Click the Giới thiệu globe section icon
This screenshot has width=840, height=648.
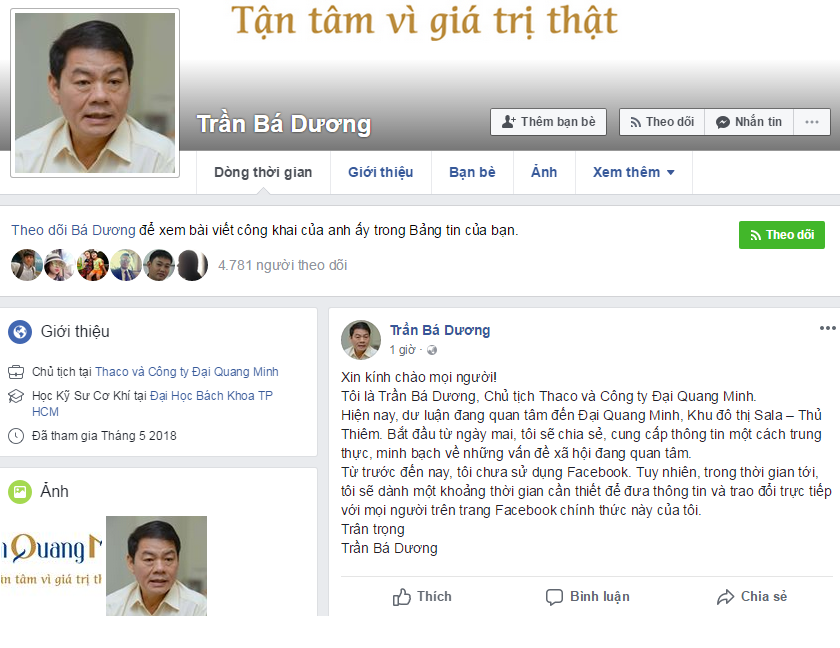[x=20, y=331]
